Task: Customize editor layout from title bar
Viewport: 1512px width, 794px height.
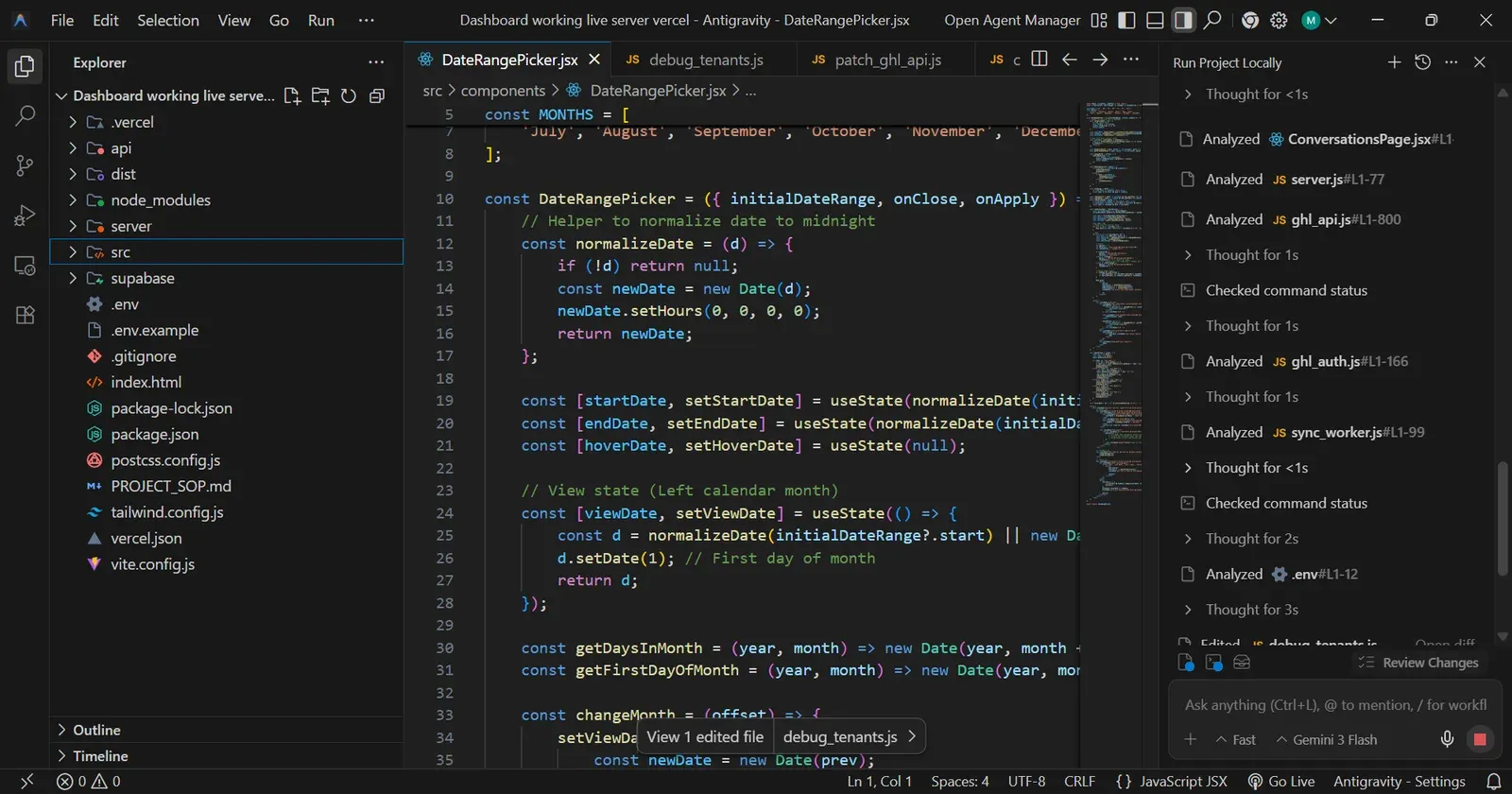Action: click(1099, 20)
